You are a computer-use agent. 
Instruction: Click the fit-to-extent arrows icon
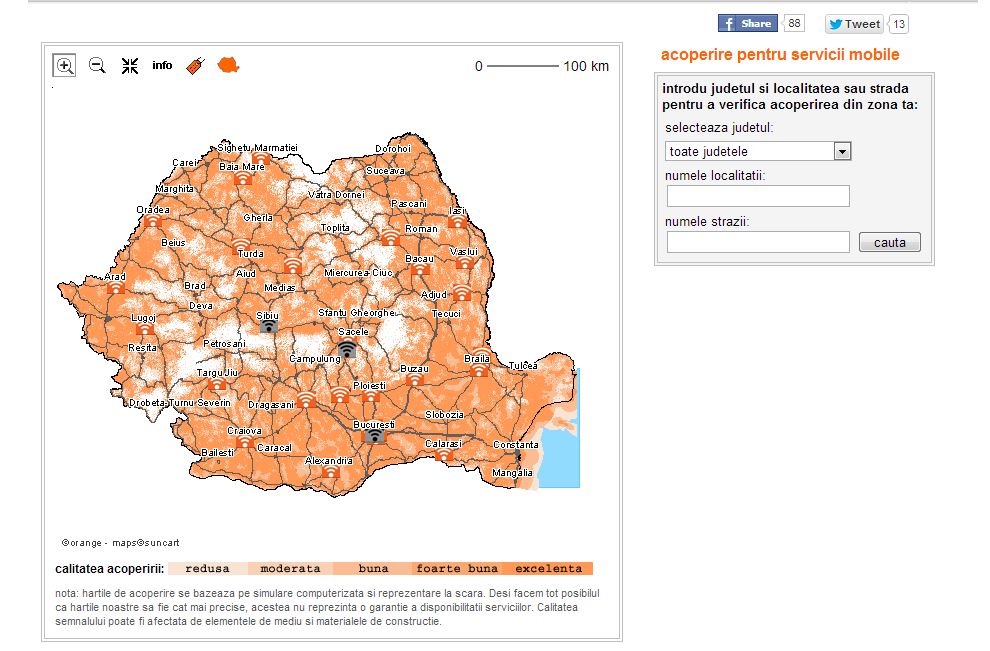[130, 66]
